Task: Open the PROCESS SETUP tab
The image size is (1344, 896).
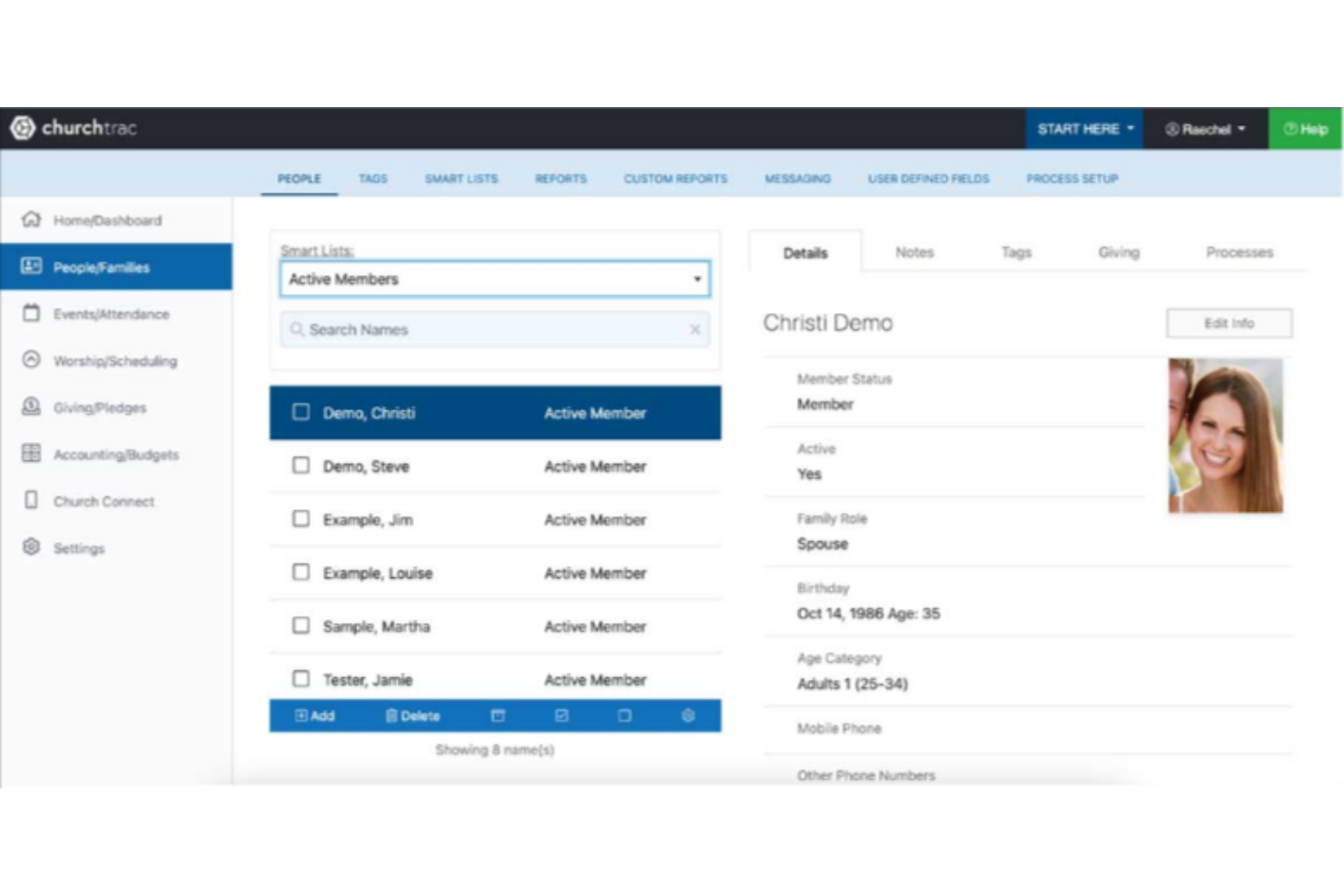Action: pyautogui.click(x=1072, y=179)
